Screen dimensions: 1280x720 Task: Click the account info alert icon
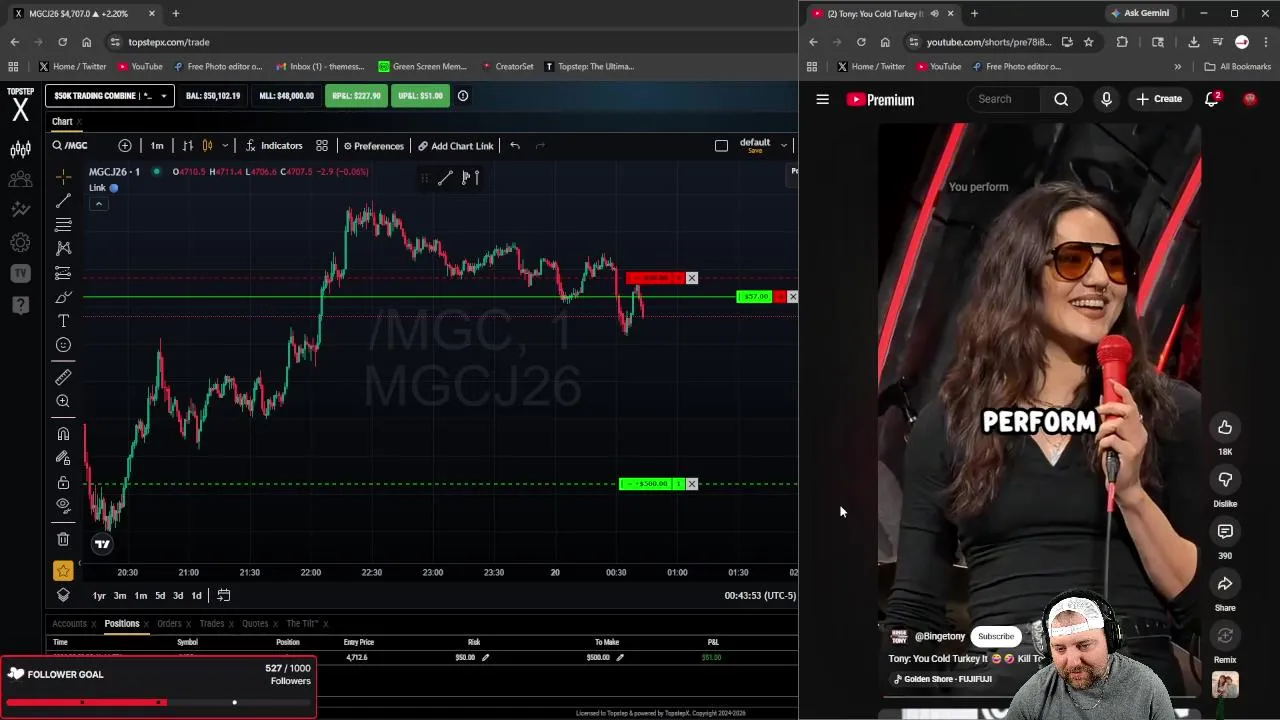click(x=463, y=96)
